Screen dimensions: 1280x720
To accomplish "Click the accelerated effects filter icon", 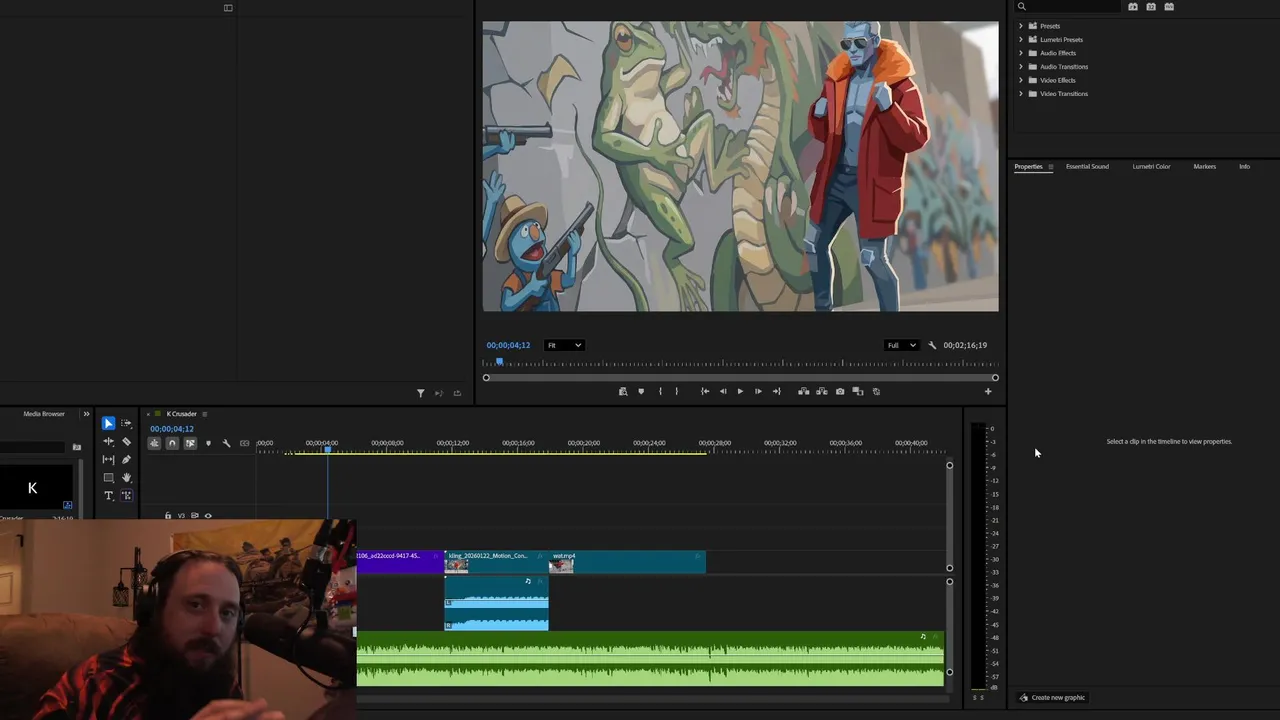I will [x=1133, y=6].
